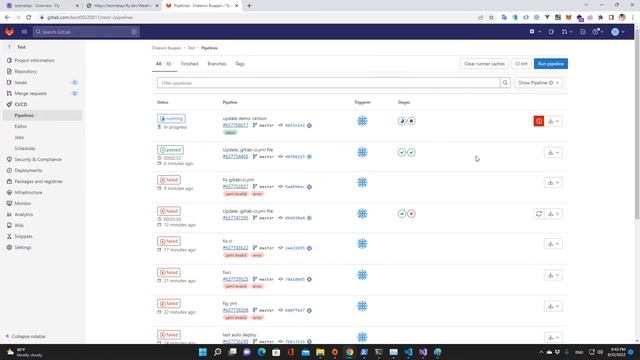Open To-Do list icon in top navbar
This screenshot has height=360, width=640.
[x=582, y=31]
